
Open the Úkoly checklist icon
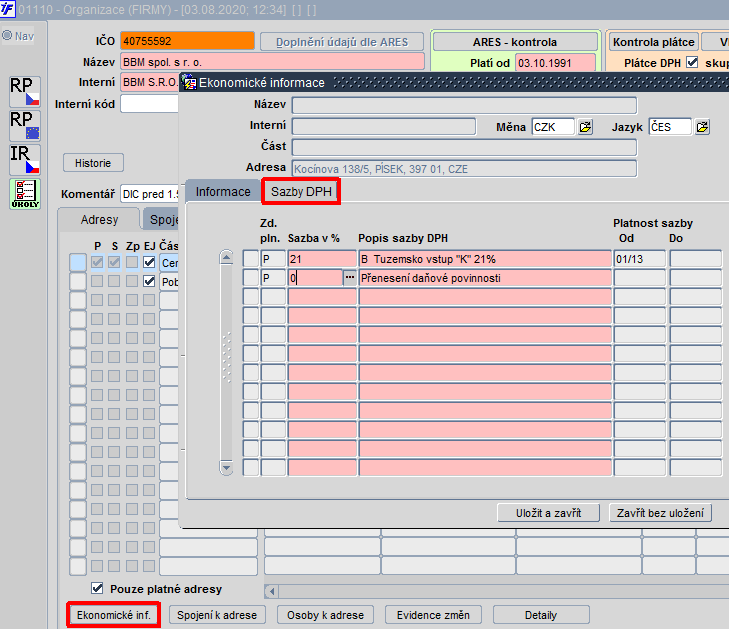click(25, 194)
